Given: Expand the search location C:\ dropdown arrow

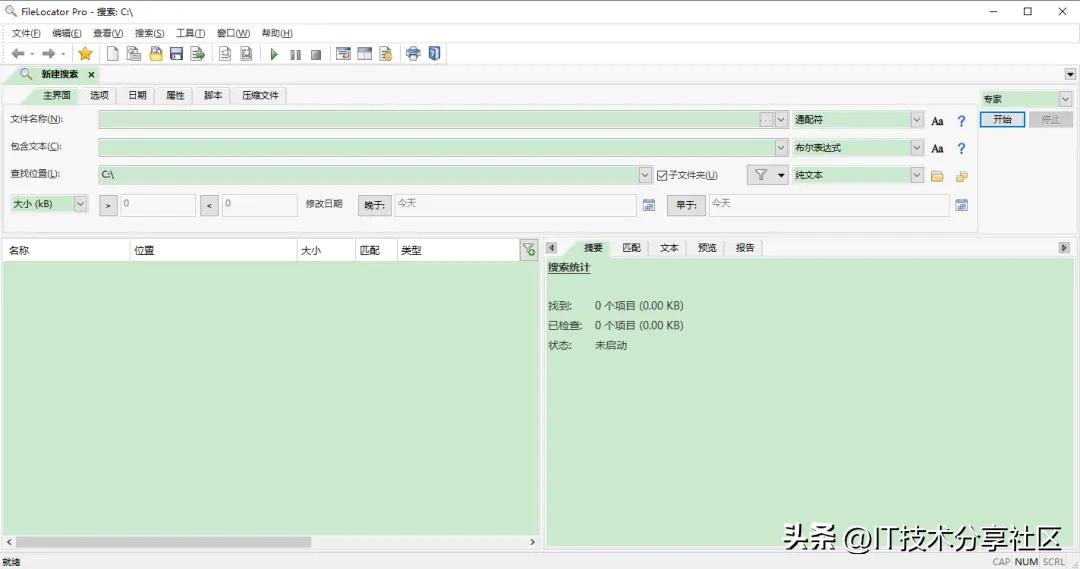Looking at the screenshot, I should (645, 175).
